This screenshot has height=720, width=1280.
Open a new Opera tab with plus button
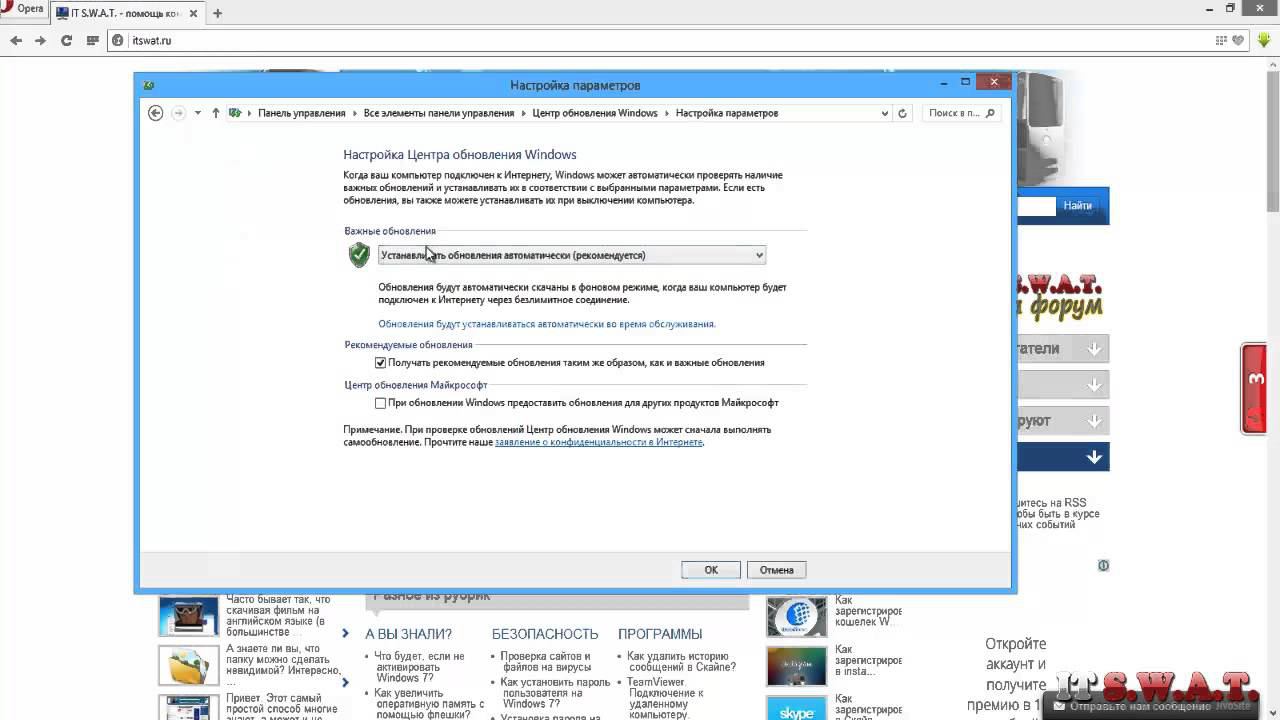[x=218, y=13]
